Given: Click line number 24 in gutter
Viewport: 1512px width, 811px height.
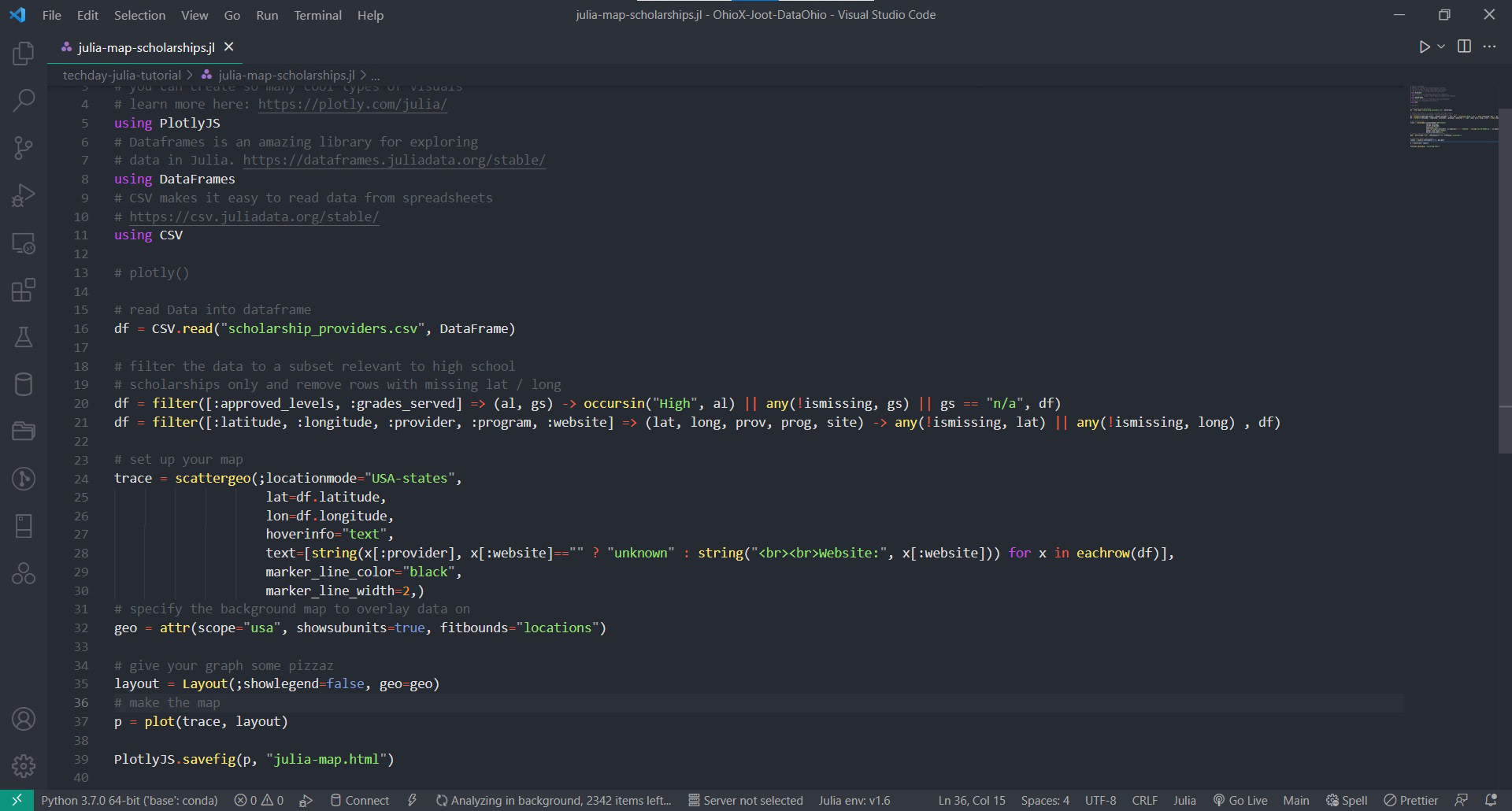Looking at the screenshot, I should [81, 479].
